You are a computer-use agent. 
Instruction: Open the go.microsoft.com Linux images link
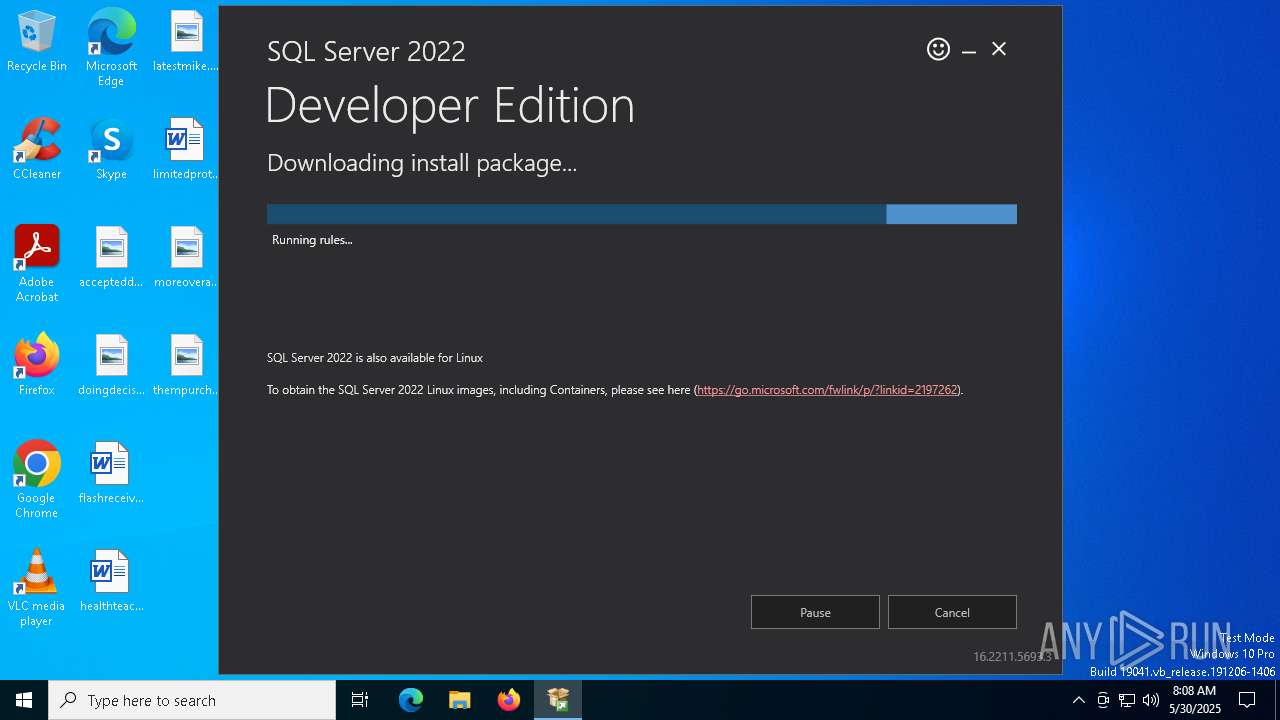[x=827, y=390]
